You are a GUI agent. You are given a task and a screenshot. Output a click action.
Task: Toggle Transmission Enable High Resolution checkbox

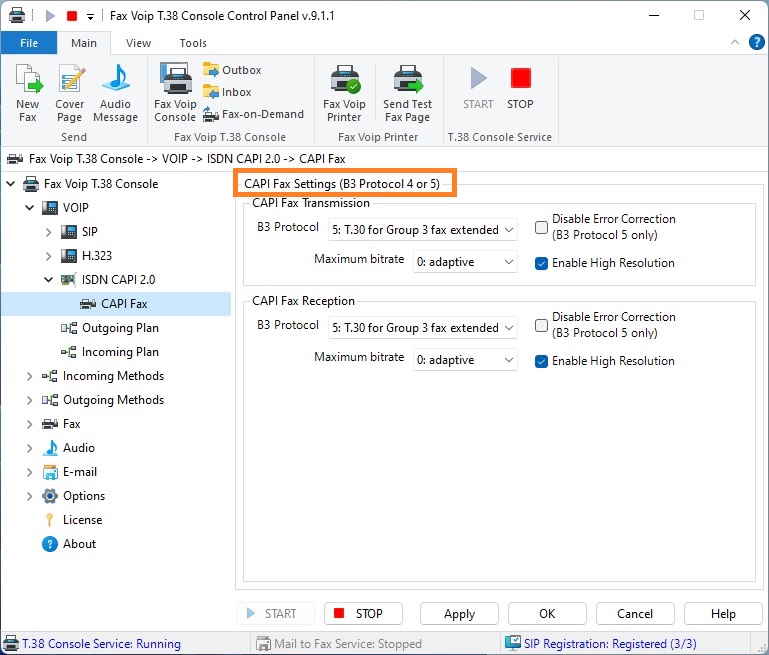(541, 263)
